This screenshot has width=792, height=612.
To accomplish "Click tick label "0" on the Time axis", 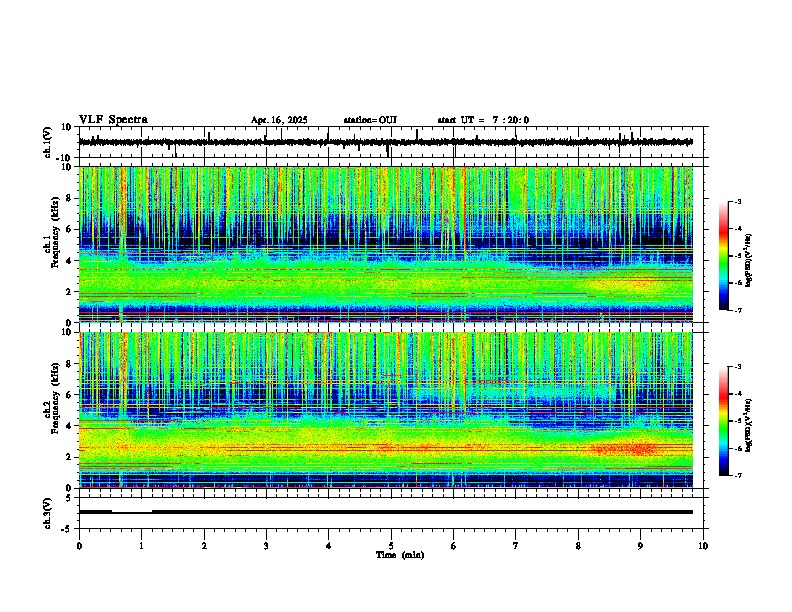I will pyautogui.click(x=79, y=546).
